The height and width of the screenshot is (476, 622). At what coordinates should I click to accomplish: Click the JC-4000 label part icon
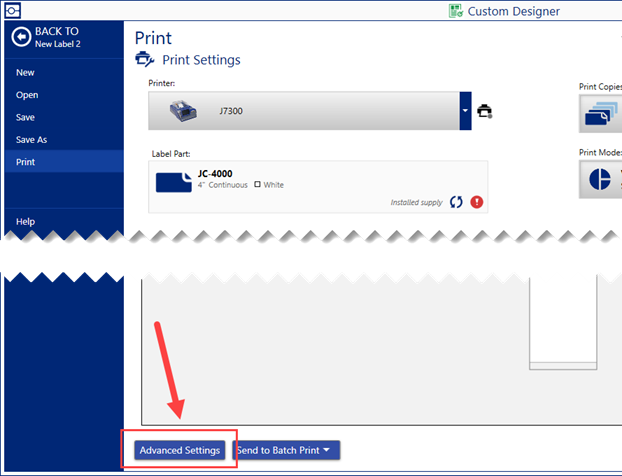(x=174, y=182)
